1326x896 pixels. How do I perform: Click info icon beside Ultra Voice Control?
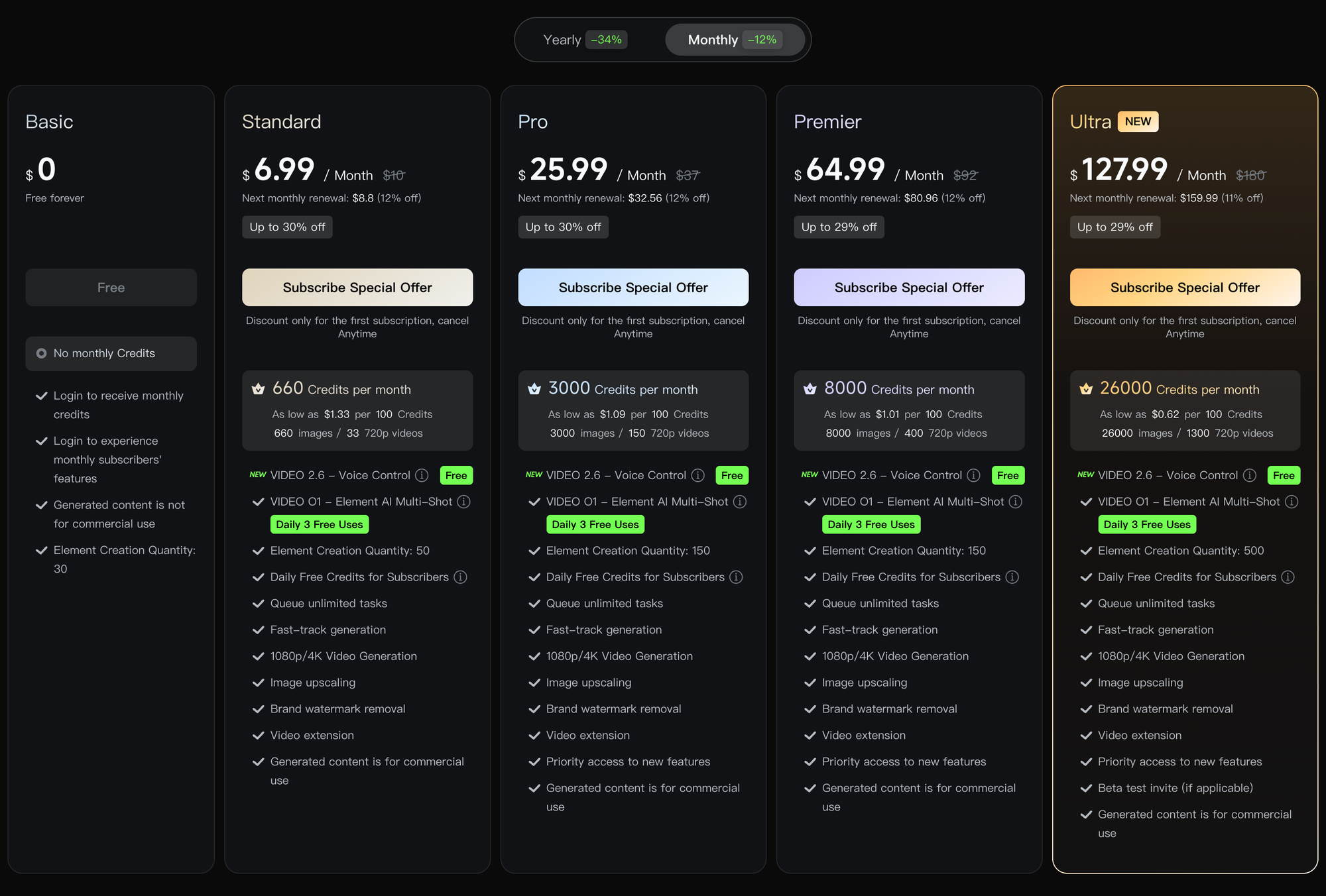(x=1250, y=475)
